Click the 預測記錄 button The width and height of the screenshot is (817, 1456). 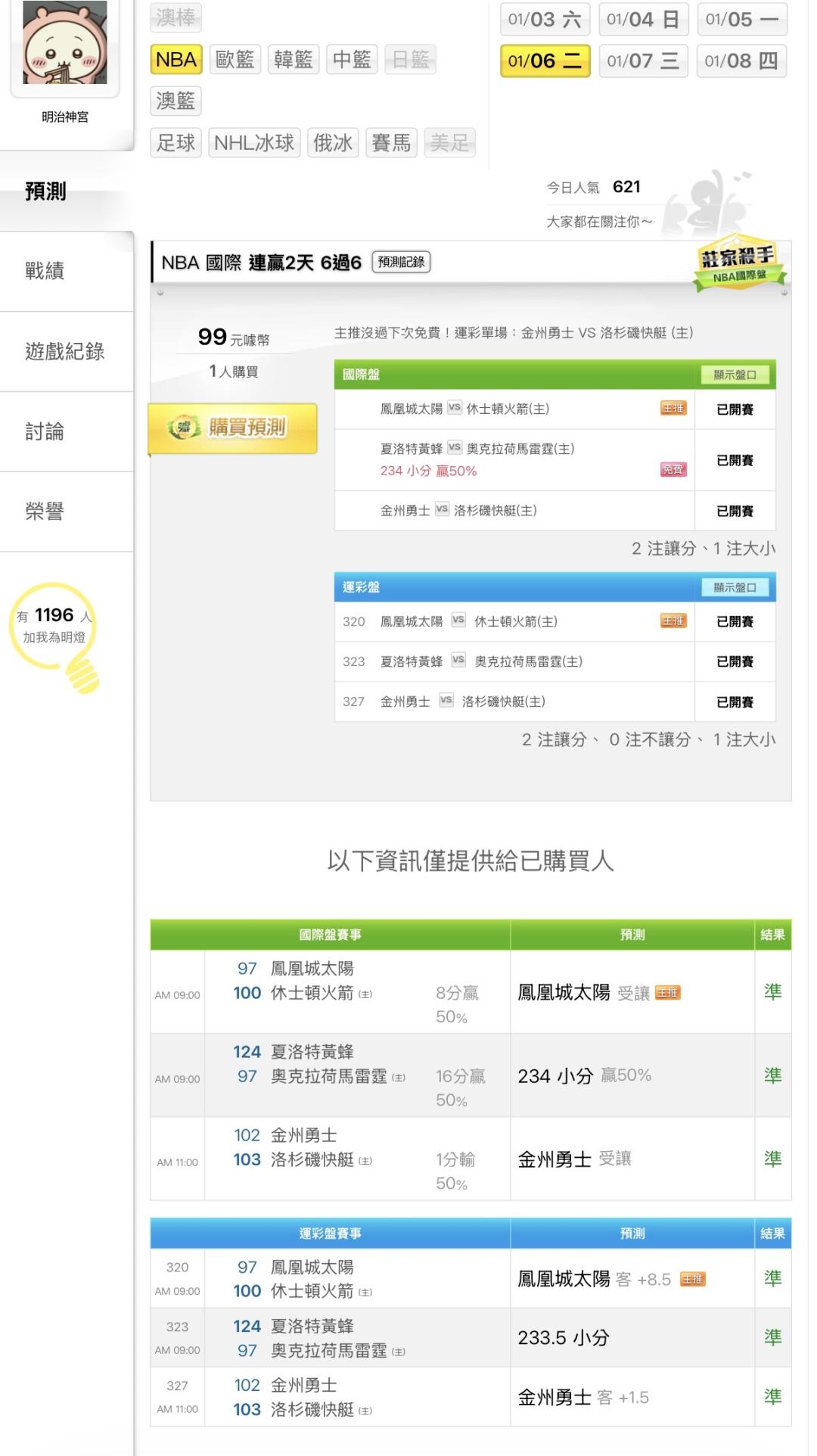[401, 263]
